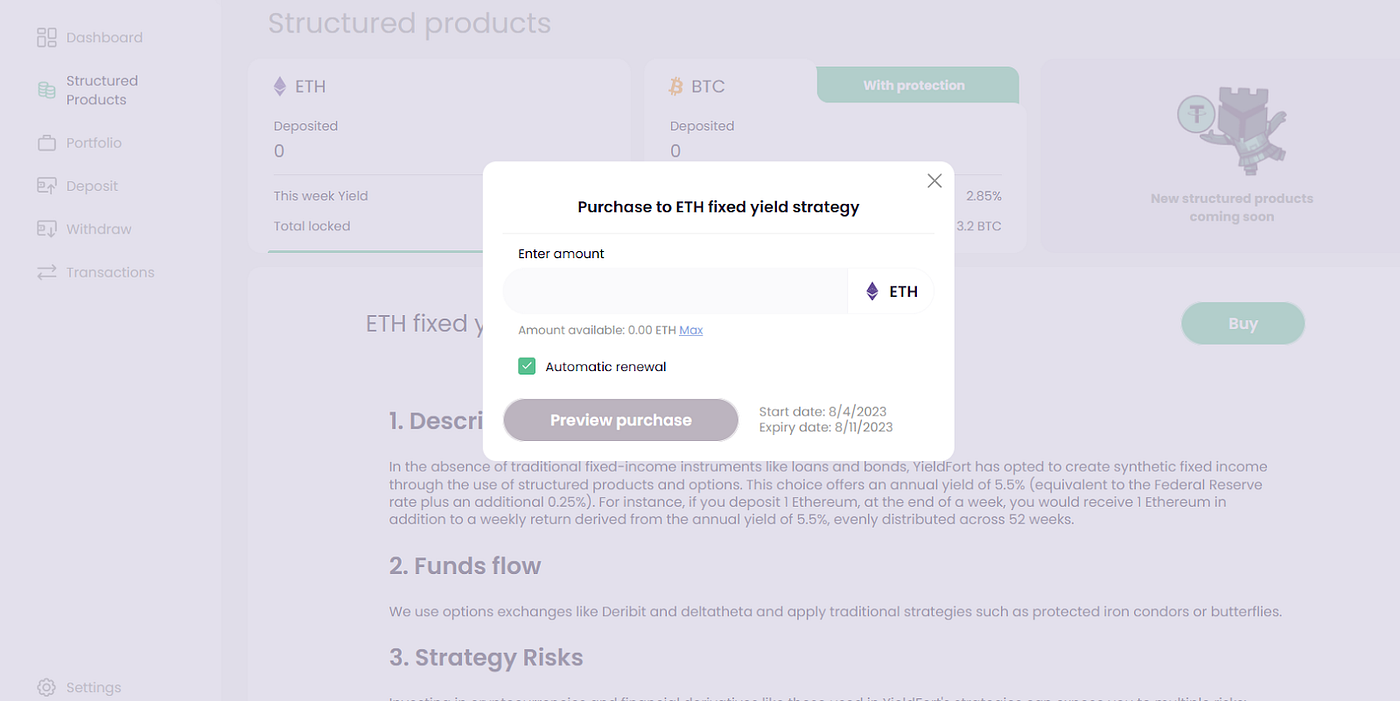Click the Portfolio briefcase icon

47,143
